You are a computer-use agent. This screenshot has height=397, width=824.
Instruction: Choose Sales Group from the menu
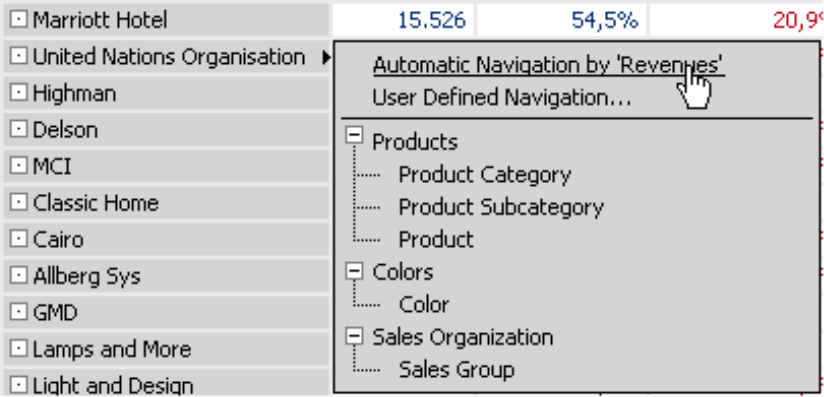[x=456, y=370]
